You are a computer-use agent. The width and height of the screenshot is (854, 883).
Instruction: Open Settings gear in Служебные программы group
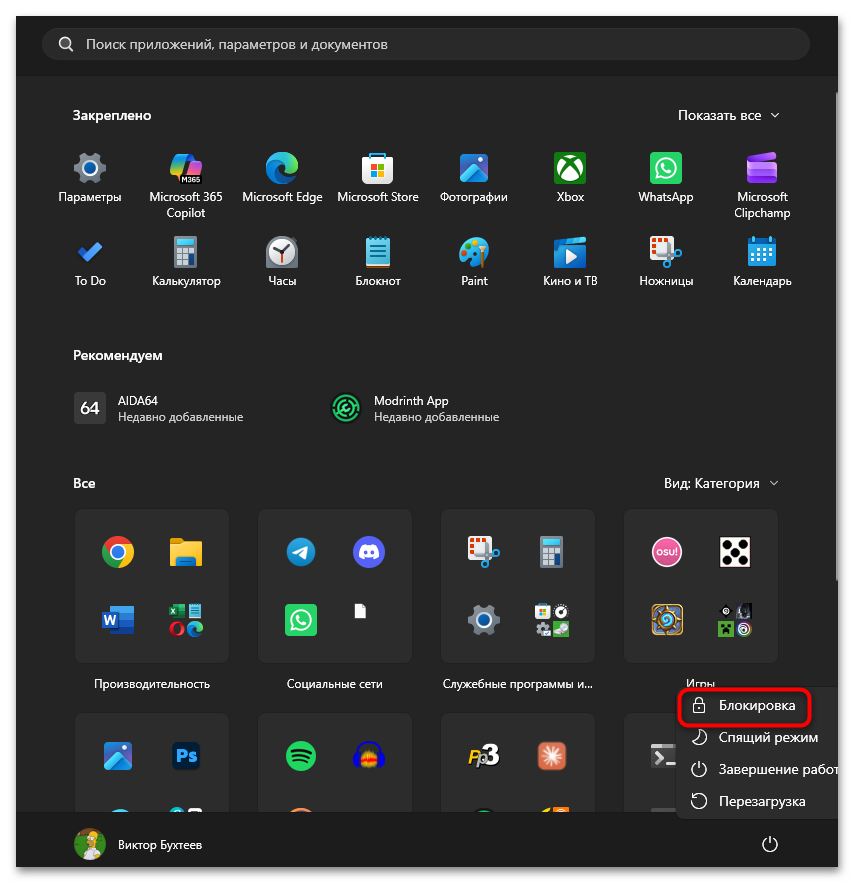484,619
